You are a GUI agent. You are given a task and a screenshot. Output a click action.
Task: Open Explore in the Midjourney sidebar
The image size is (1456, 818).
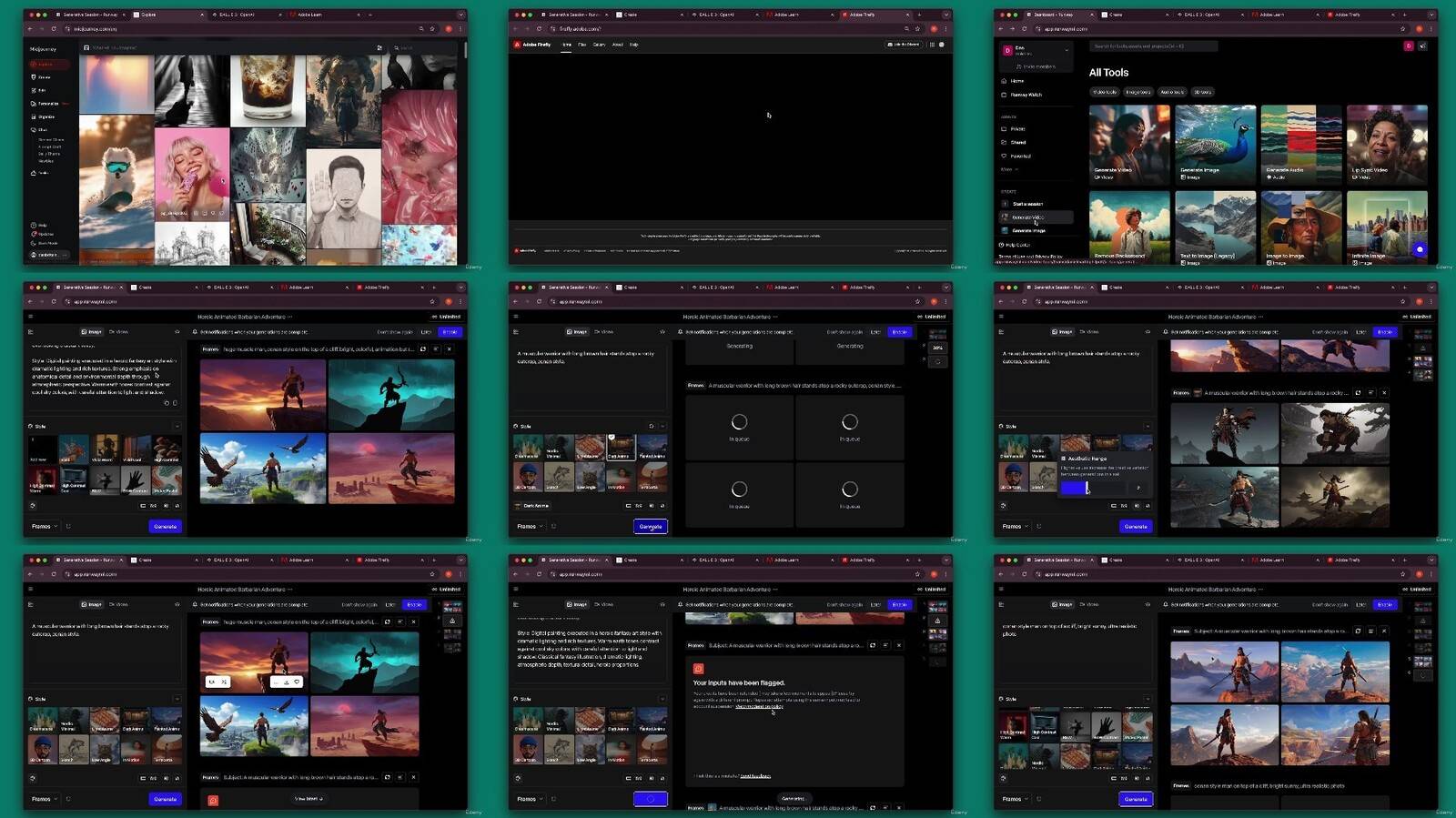tap(50, 65)
